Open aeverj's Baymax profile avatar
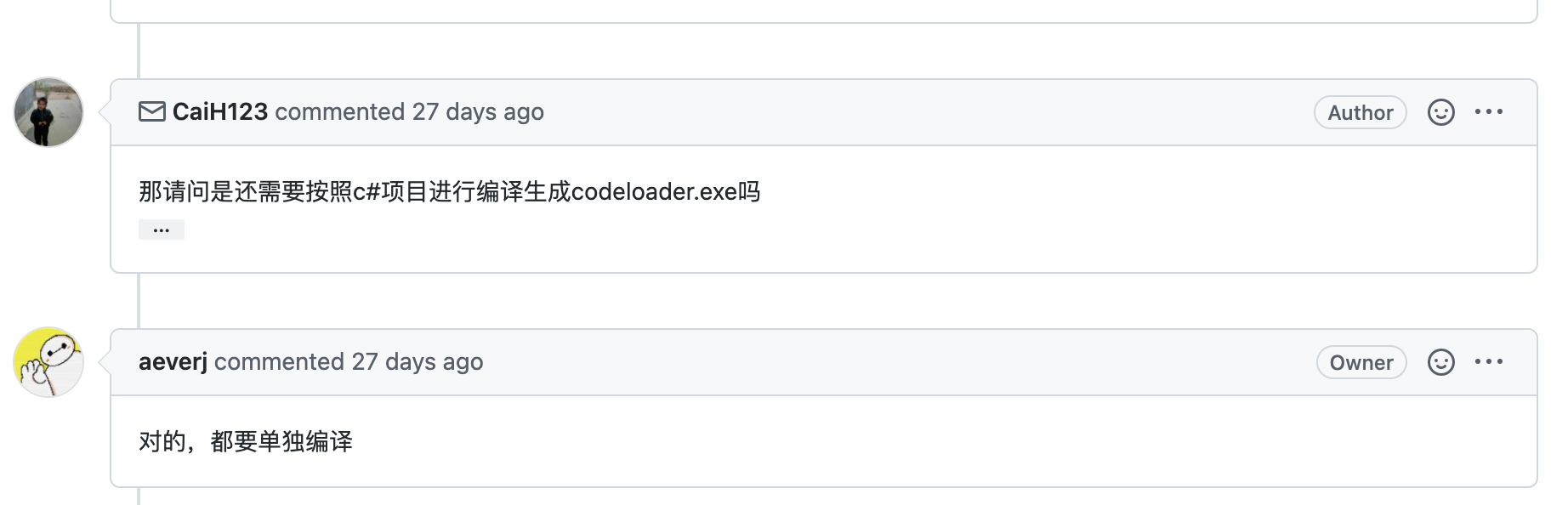The height and width of the screenshot is (505, 1568). [x=48, y=362]
